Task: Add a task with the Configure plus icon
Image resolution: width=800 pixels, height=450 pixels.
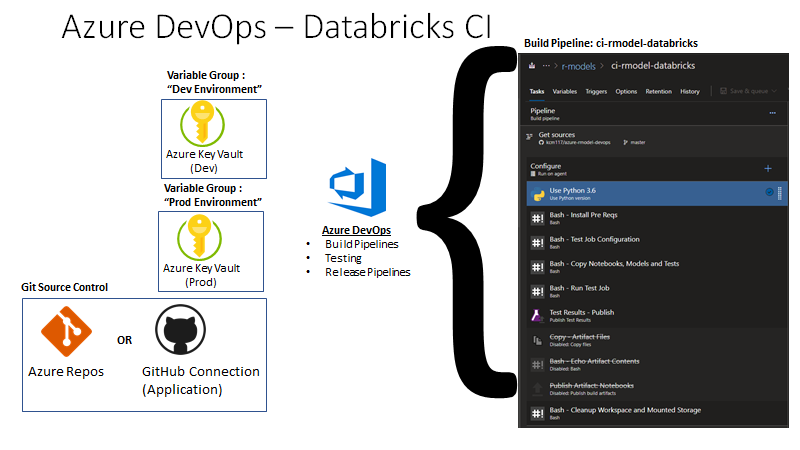Action: (768, 168)
